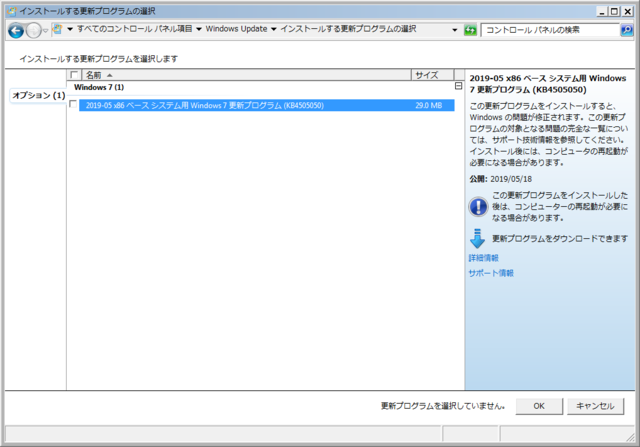Viewport: 640px width, 447px height.
Task: Check the KB4505050 update checkbox
Action: pyautogui.click(x=73, y=105)
